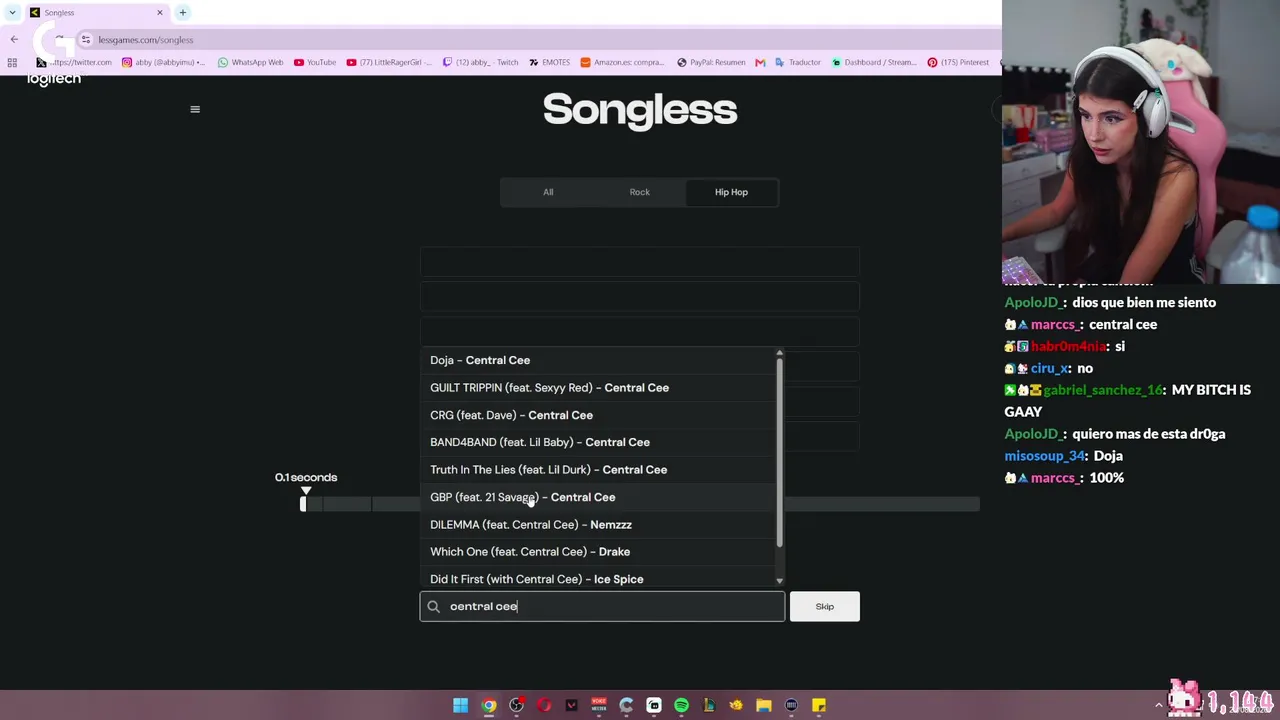Click the browser address bar URL
Image resolution: width=1280 pixels, height=720 pixels.
(146, 40)
